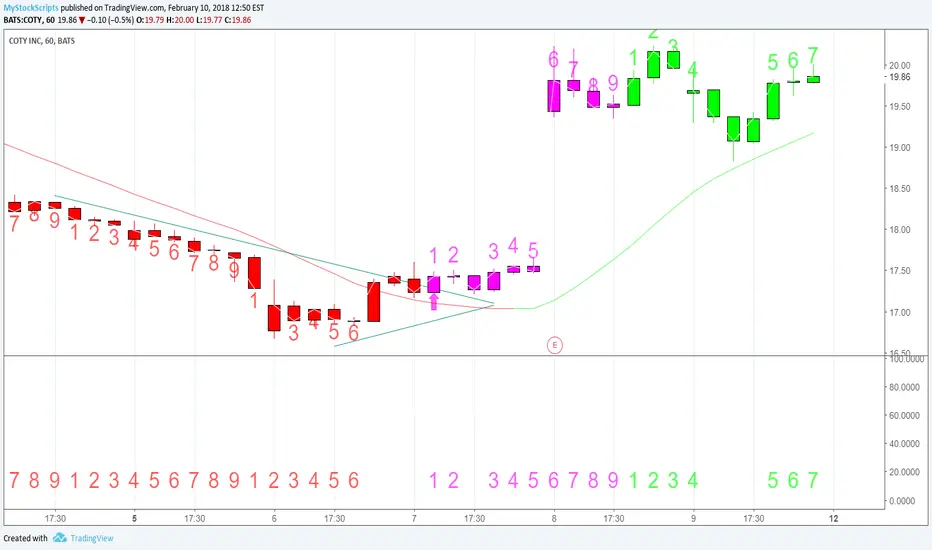Click the date label 5 on time axis
Image resolution: width=932 pixels, height=550 pixels.
coord(134,518)
